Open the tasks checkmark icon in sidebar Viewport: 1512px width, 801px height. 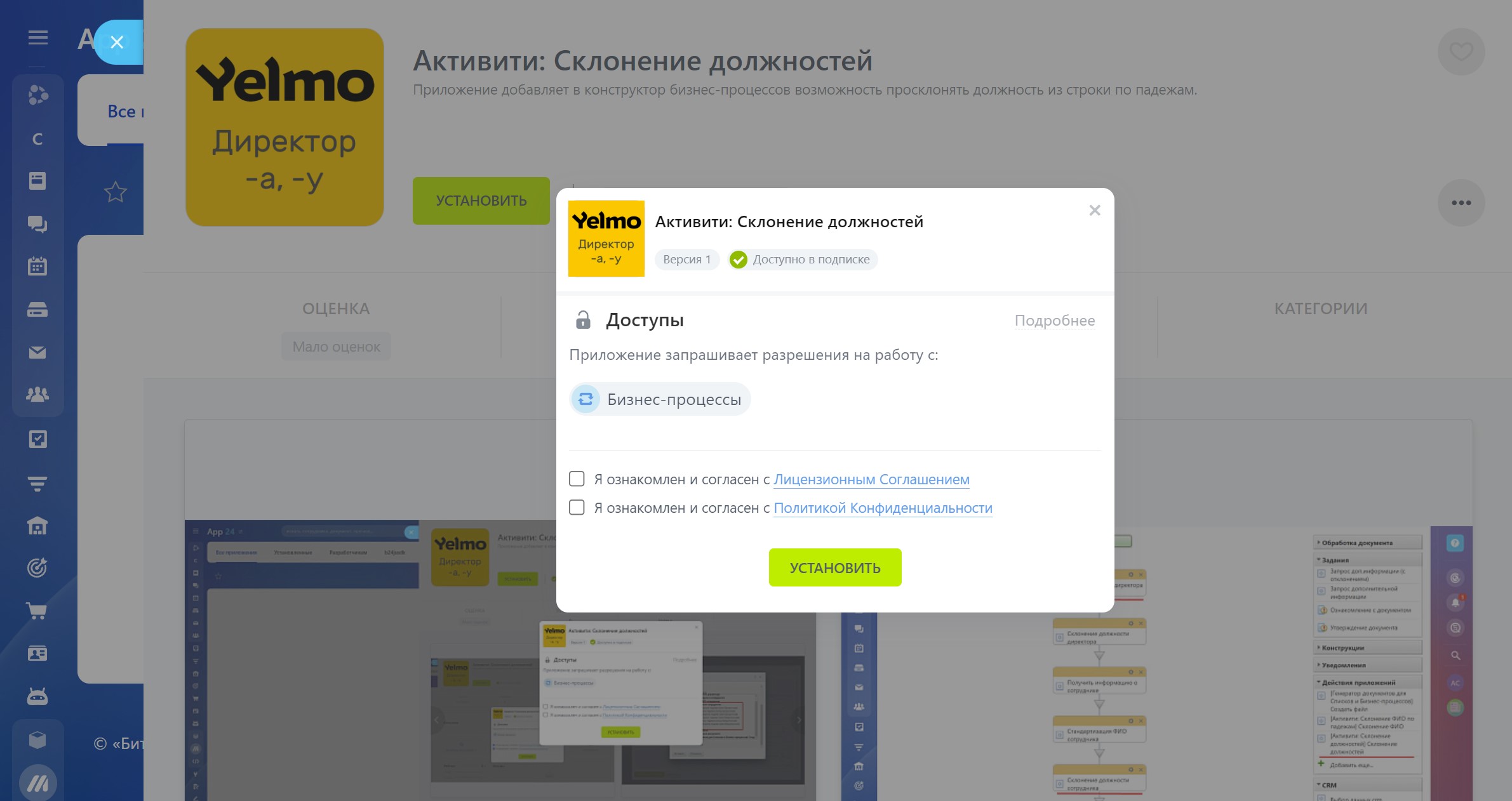pyautogui.click(x=37, y=439)
